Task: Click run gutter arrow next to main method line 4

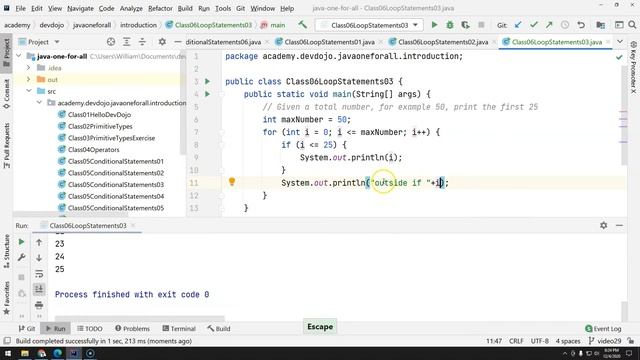Action: click(207, 94)
